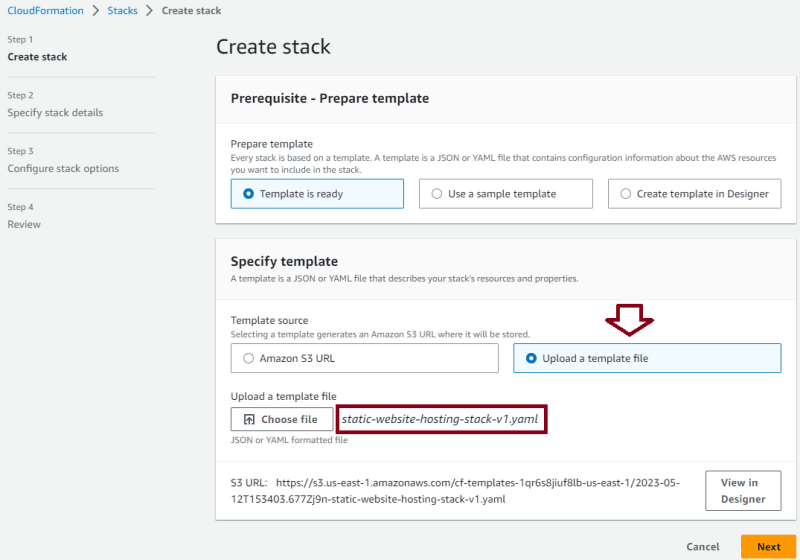Go to Stacks breadcrumb link
The image size is (800, 560).
(122, 11)
